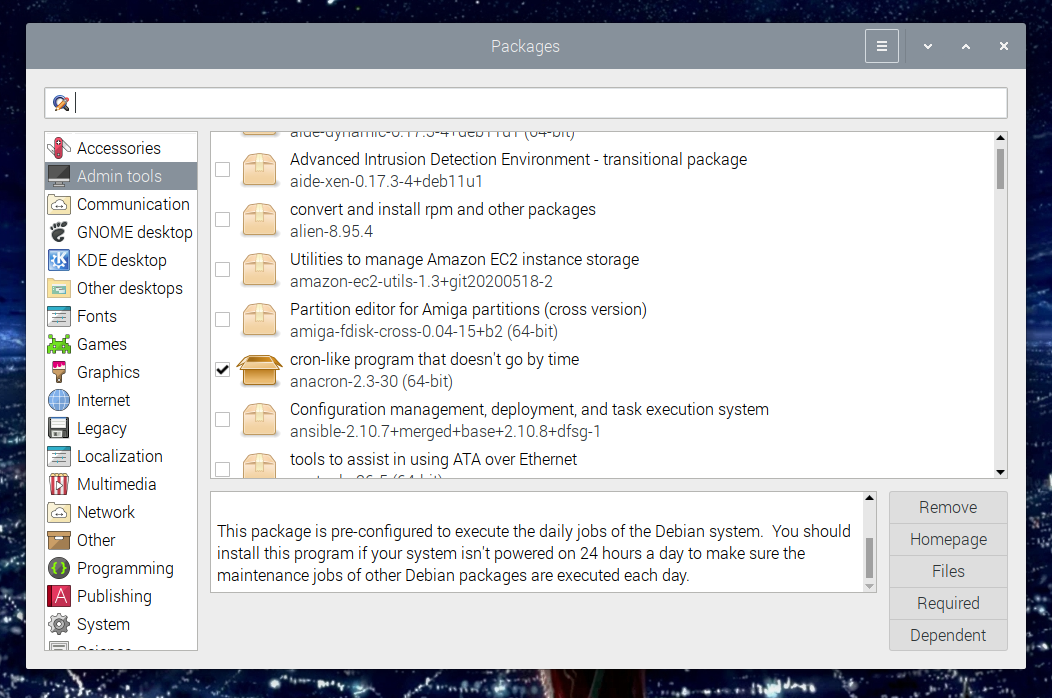Uncheck the anacron package checkbox
The width and height of the screenshot is (1052, 698).
[222, 369]
